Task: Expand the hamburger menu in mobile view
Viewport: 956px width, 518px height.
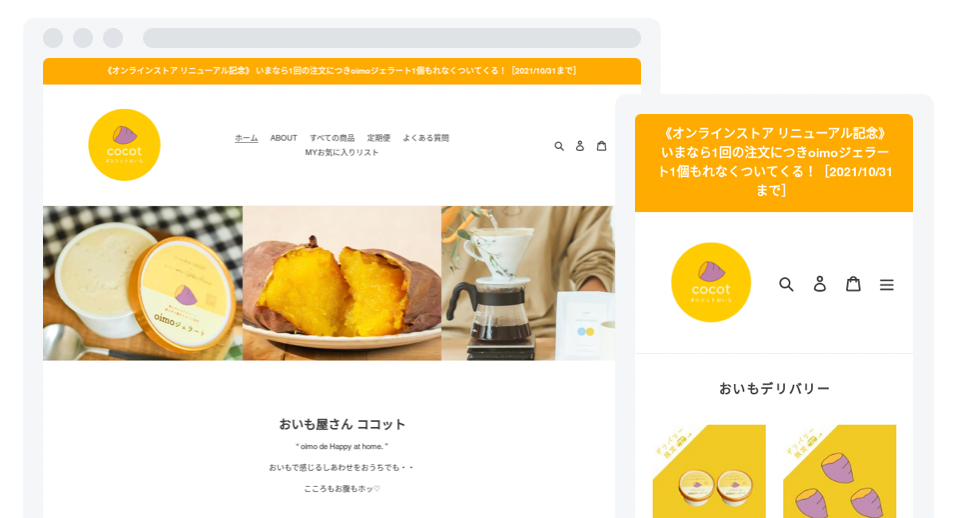Action: coord(886,285)
